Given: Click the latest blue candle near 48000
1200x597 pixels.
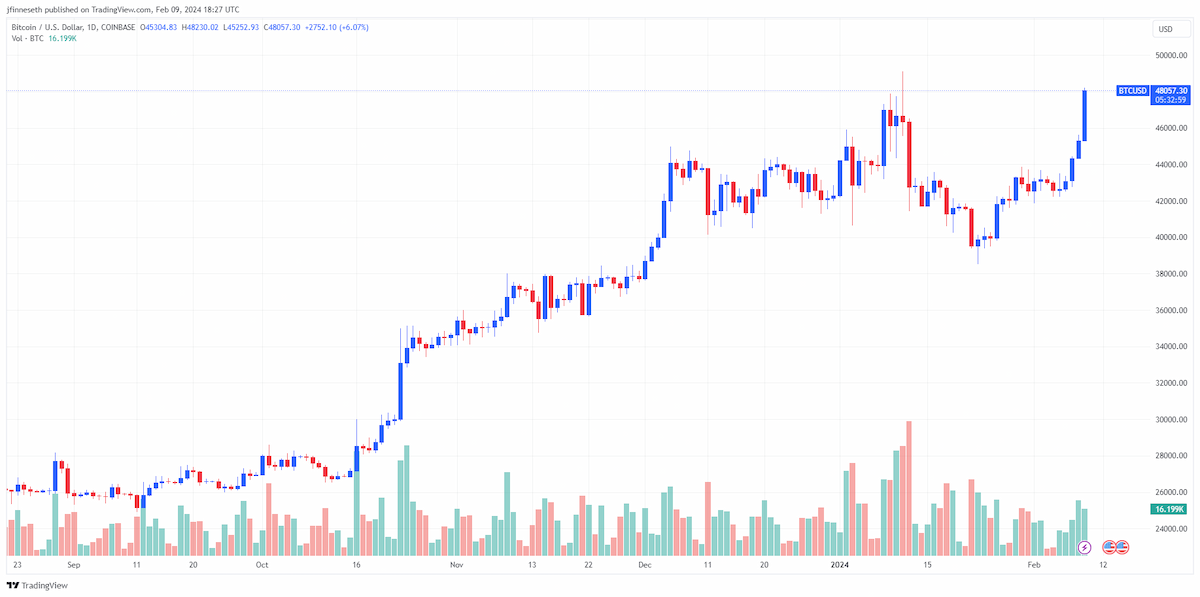Looking at the screenshot, I should [1084, 115].
